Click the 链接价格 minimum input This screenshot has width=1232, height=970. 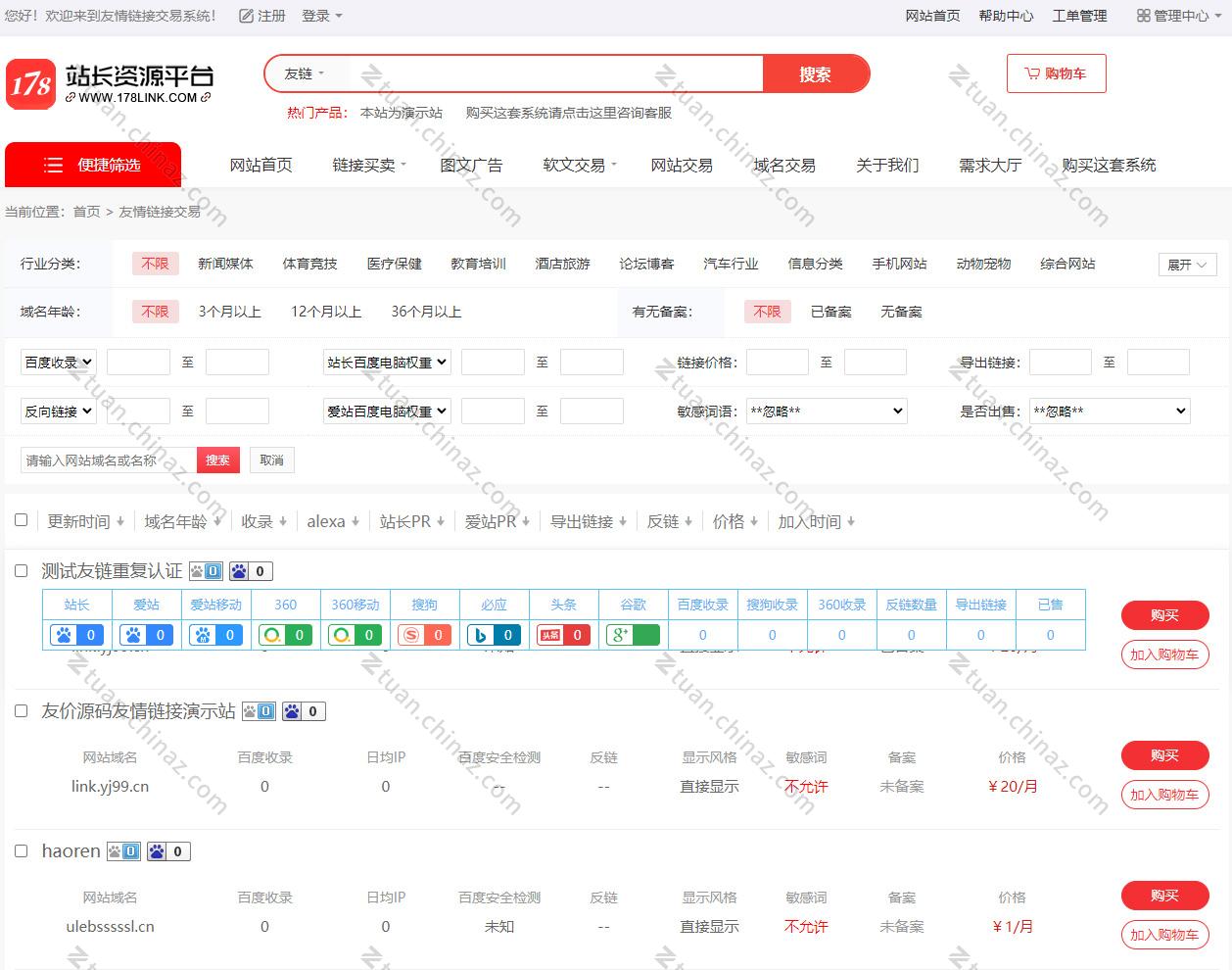tap(778, 363)
